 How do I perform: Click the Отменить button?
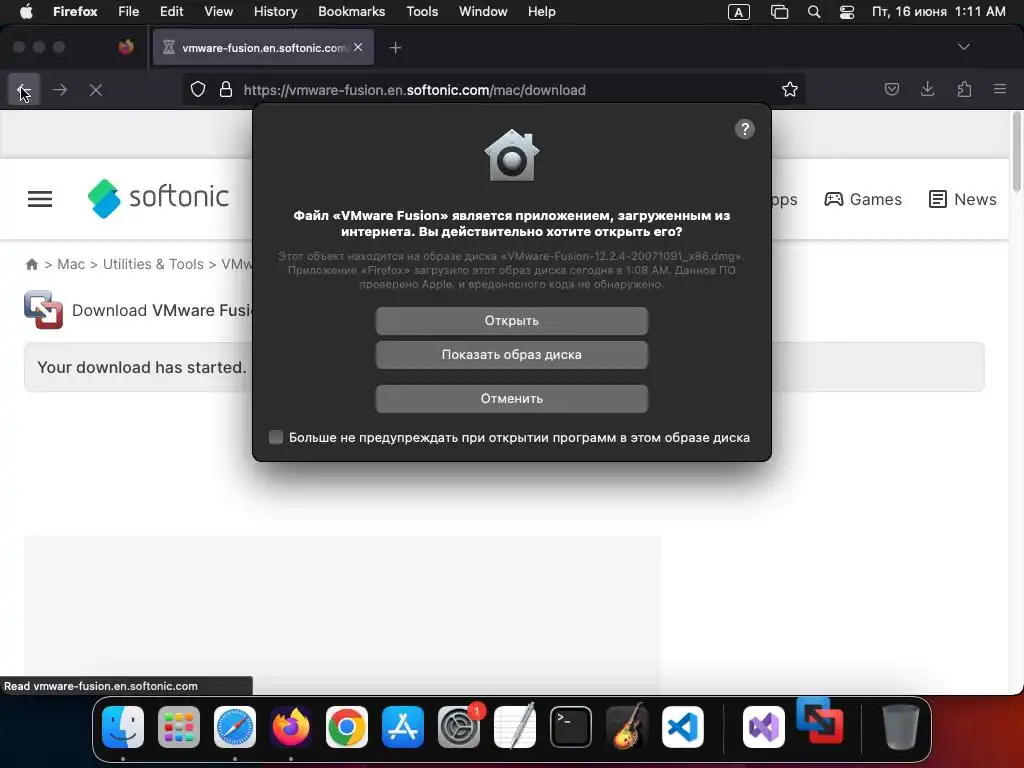pos(511,398)
